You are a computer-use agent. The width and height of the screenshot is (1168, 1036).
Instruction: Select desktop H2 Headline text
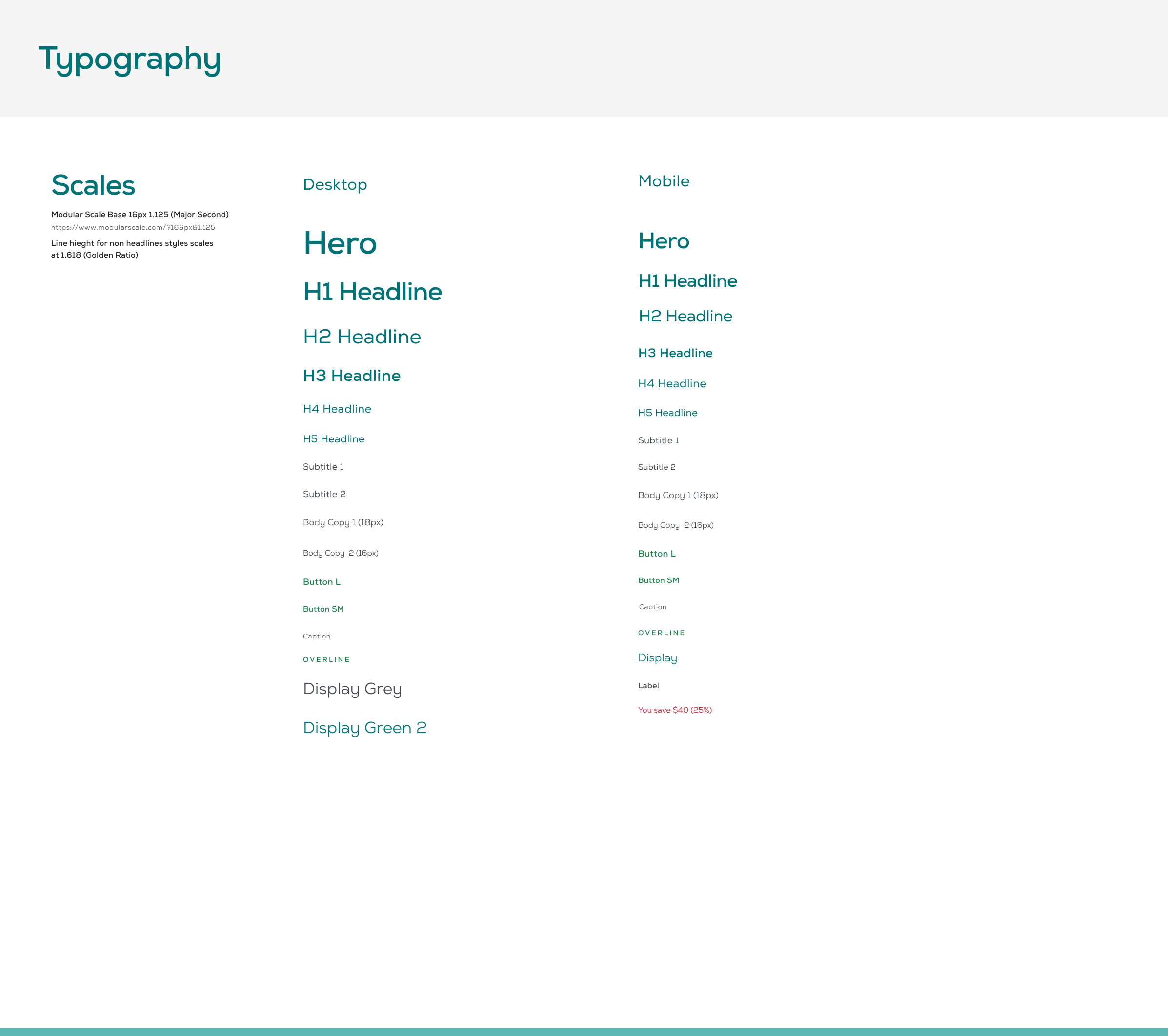click(362, 337)
